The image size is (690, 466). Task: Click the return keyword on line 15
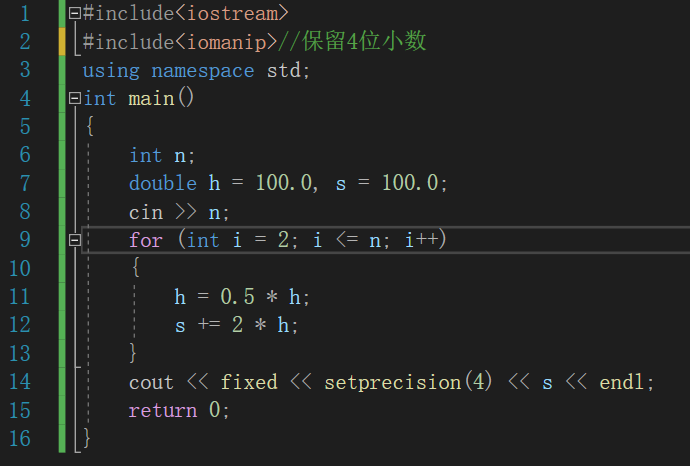[x=162, y=411]
